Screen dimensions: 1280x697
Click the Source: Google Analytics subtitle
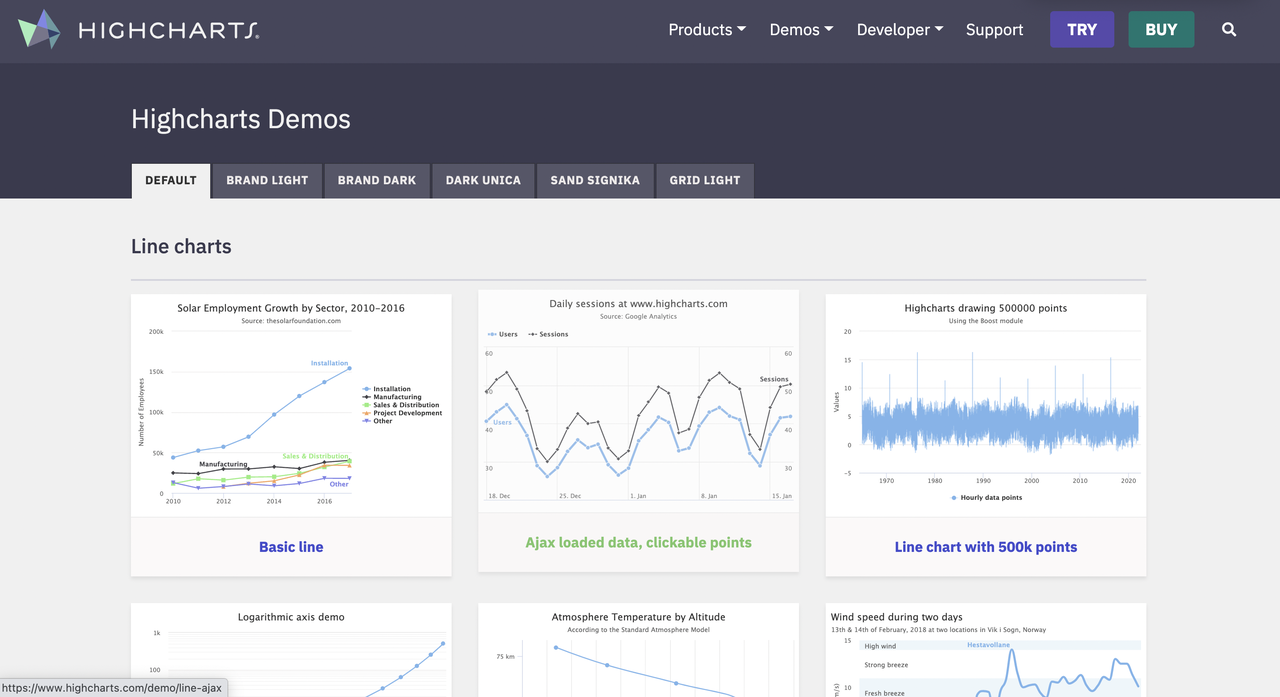638,316
